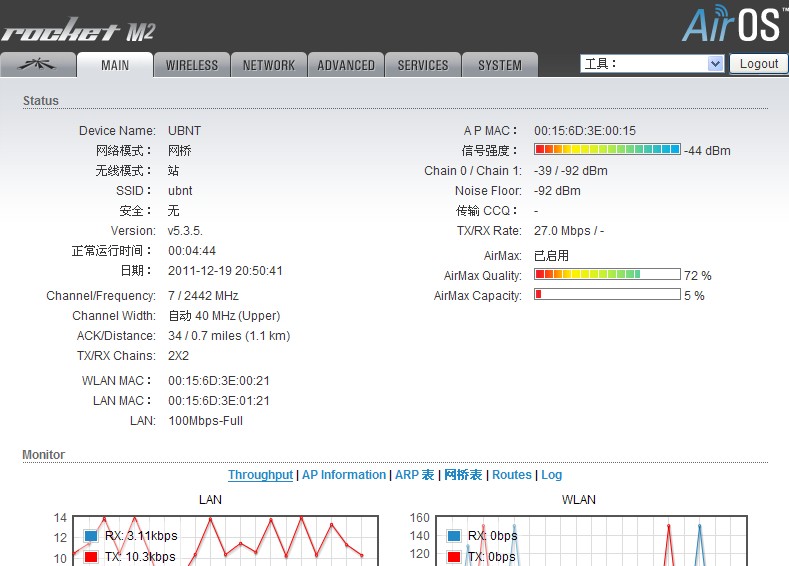Select the uptime value 00:04:44
Viewport: 789px width, 566px height.
pyautogui.click(x=192, y=251)
